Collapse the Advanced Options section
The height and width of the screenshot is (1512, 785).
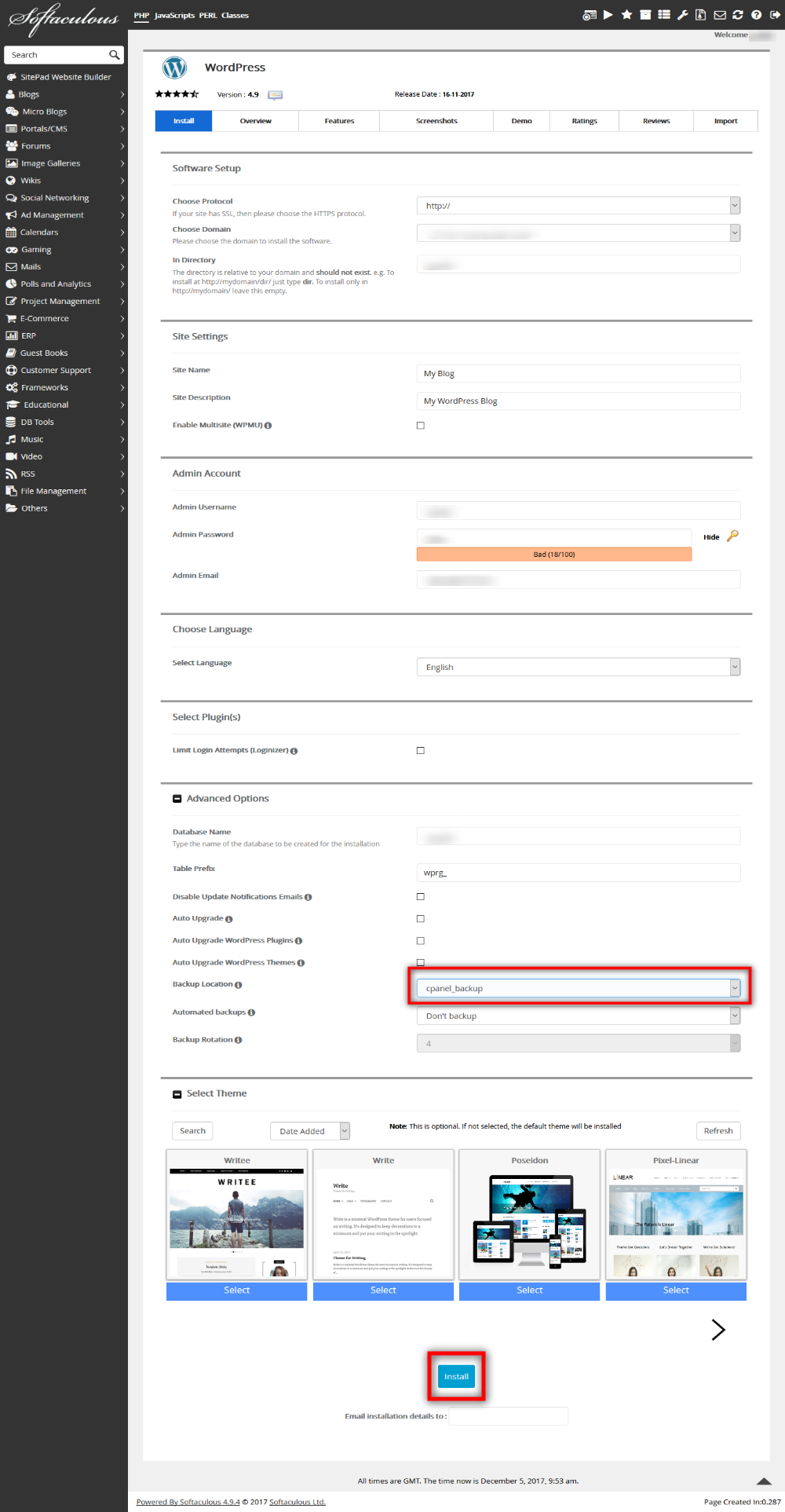coord(177,799)
